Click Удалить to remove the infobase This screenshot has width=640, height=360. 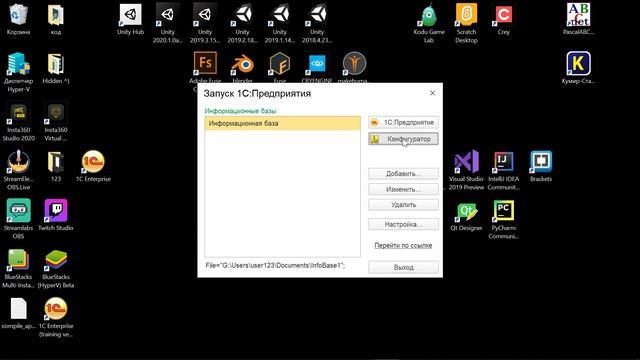tap(403, 205)
